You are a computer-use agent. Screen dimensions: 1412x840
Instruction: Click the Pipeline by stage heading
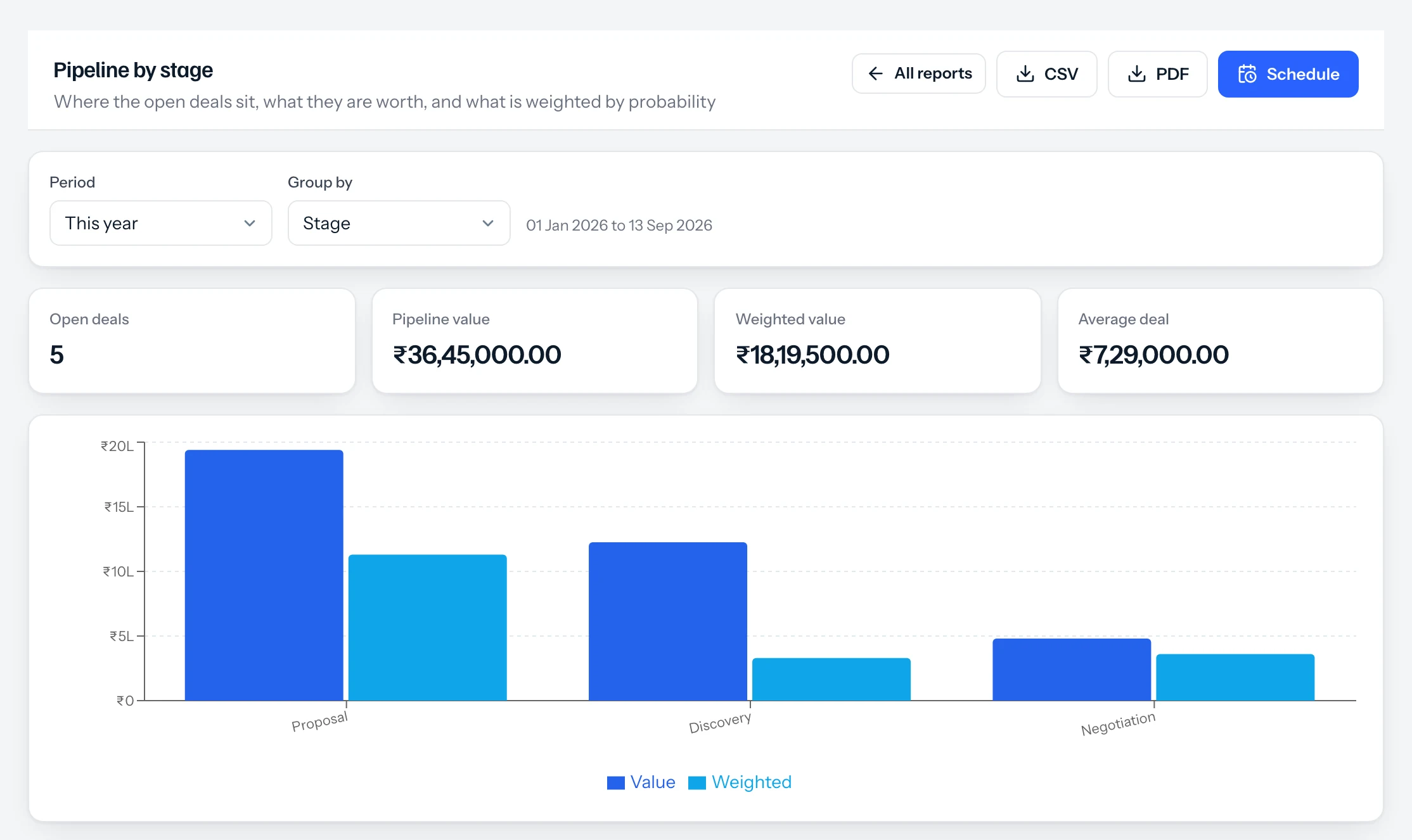[x=133, y=70]
